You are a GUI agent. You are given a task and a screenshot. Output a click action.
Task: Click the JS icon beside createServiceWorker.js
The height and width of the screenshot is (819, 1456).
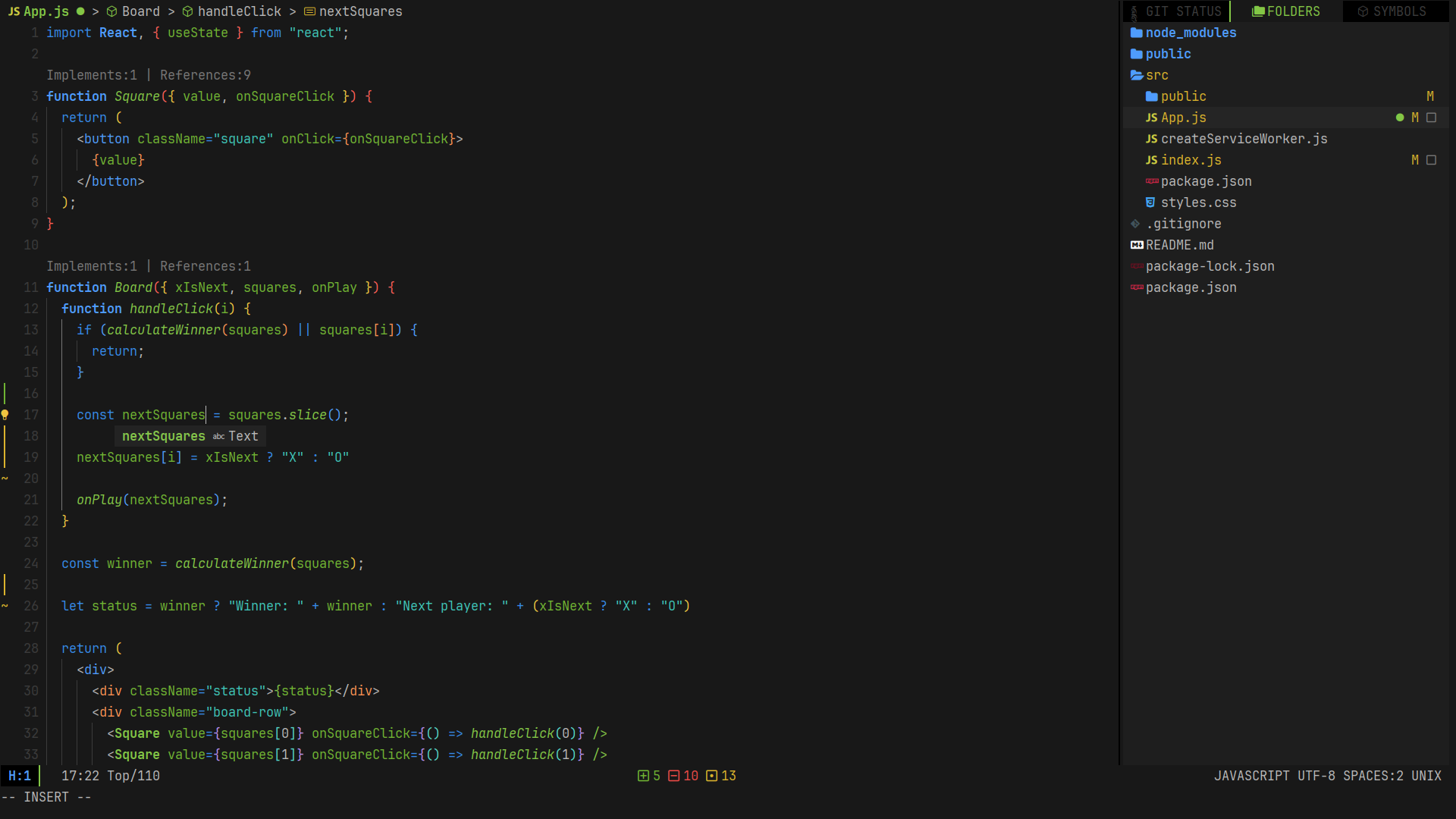pos(1151,139)
